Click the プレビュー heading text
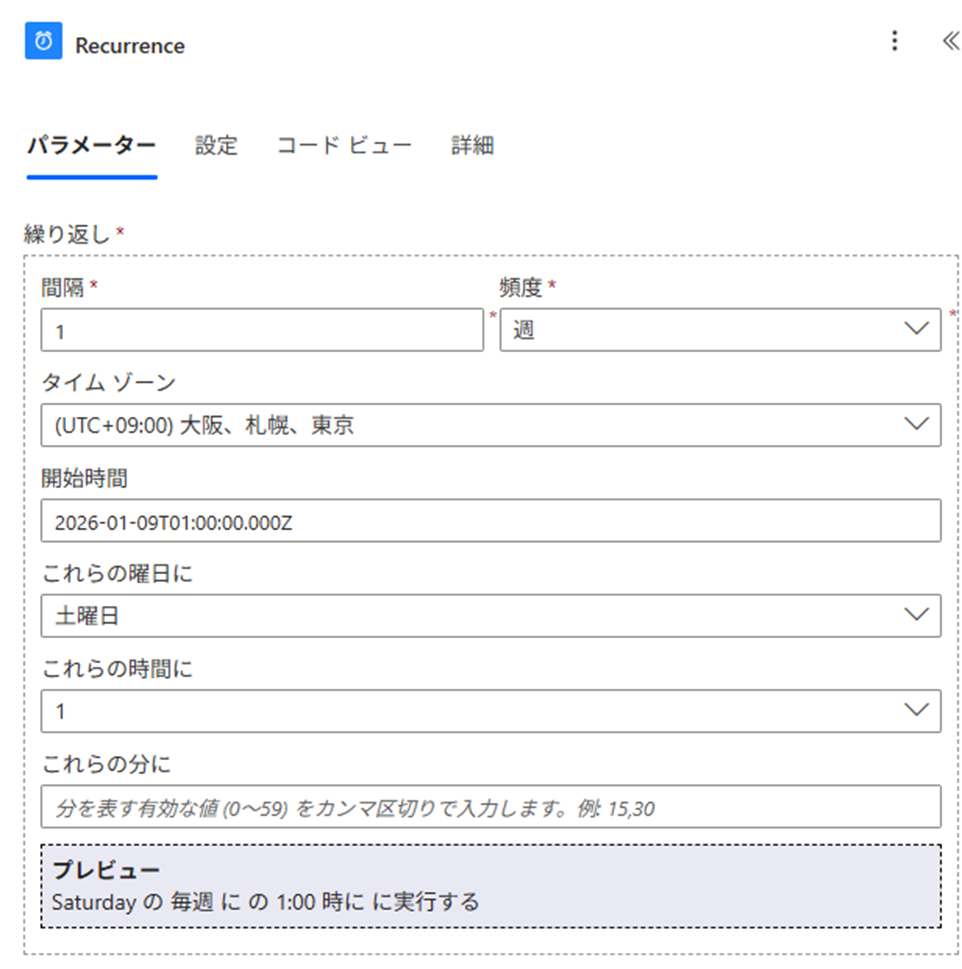This screenshot has height=969, width=962. tap(106, 870)
